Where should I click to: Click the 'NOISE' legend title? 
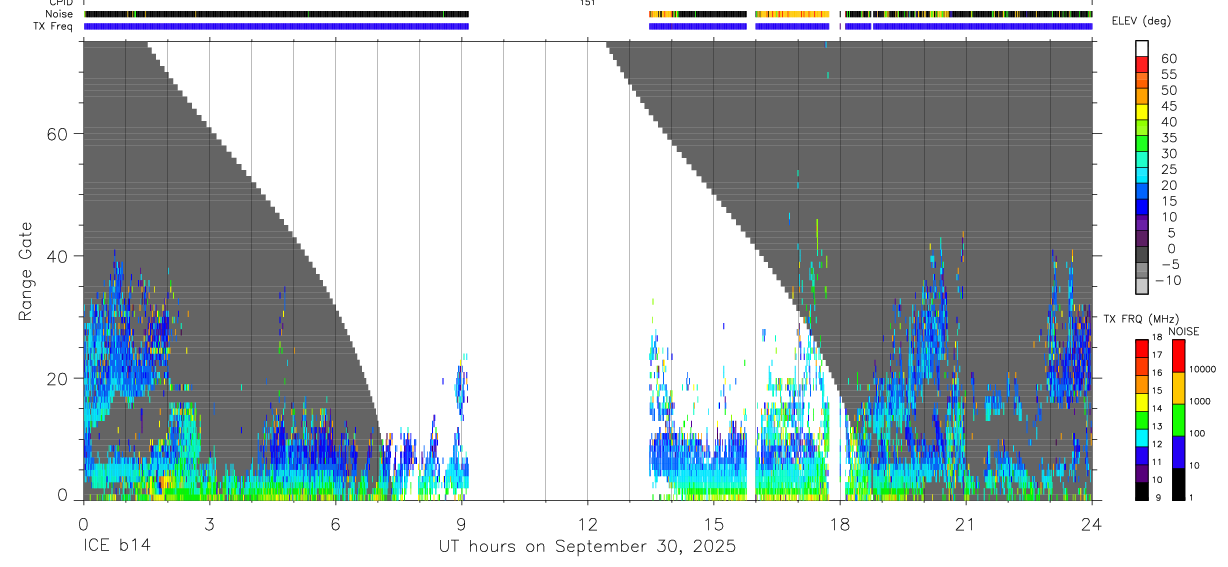(x=1182, y=332)
